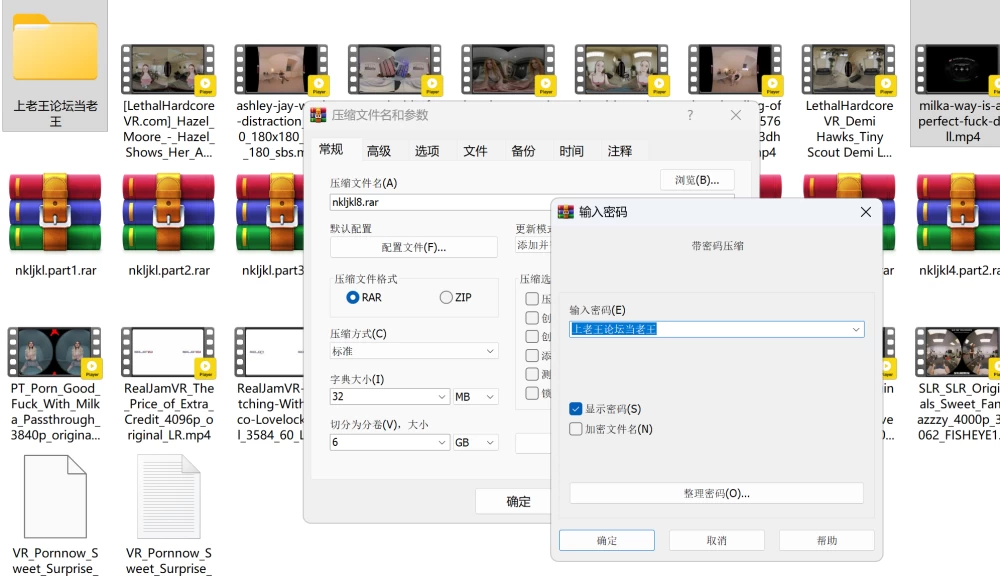Switch to the 注释 tab
Image resolution: width=1000 pixels, height=578 pixels.
click(620, 151)
